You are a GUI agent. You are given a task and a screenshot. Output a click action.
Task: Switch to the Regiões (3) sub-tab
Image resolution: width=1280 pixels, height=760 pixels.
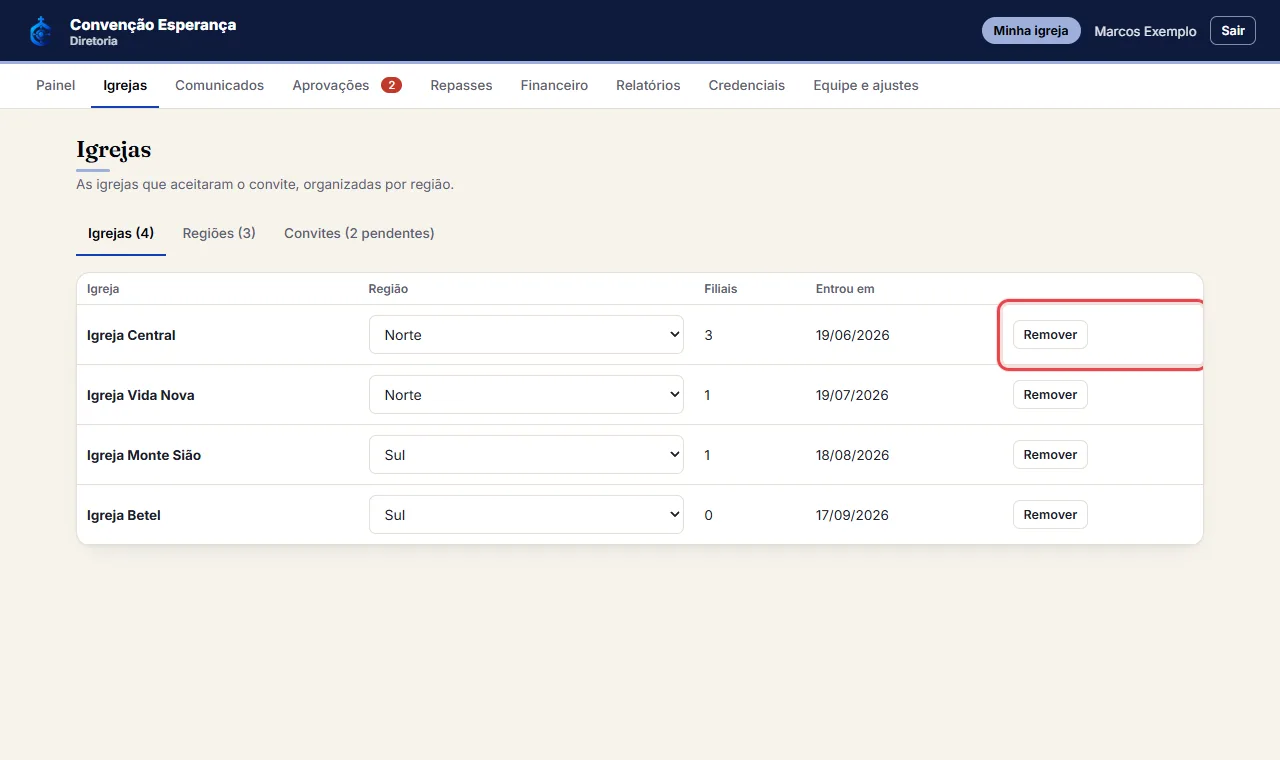(219, 233)
